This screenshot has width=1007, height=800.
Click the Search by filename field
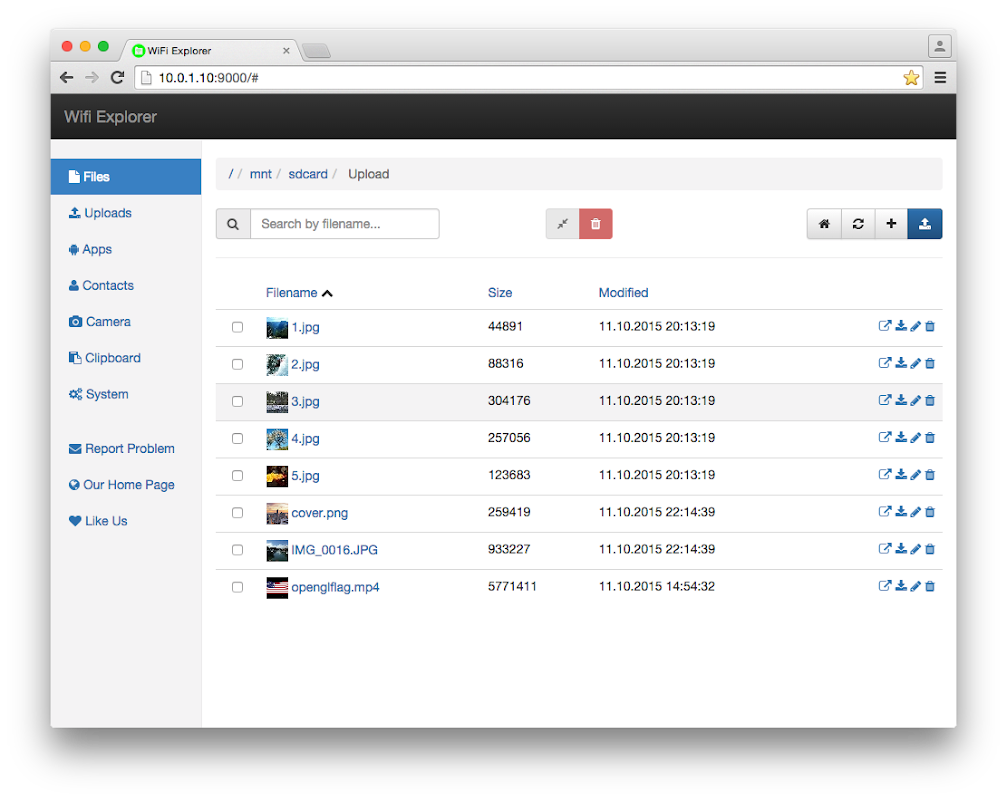344,224
